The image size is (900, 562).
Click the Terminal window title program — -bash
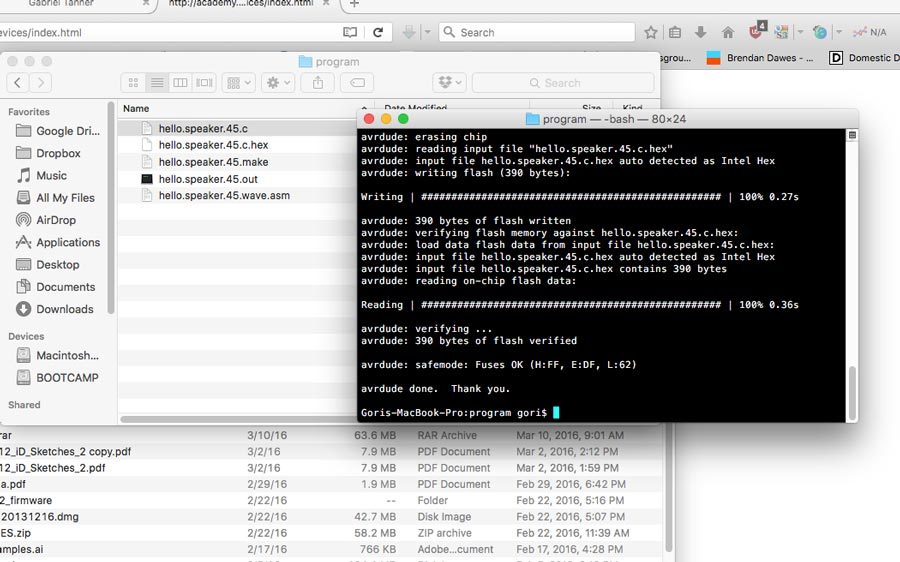606,119
